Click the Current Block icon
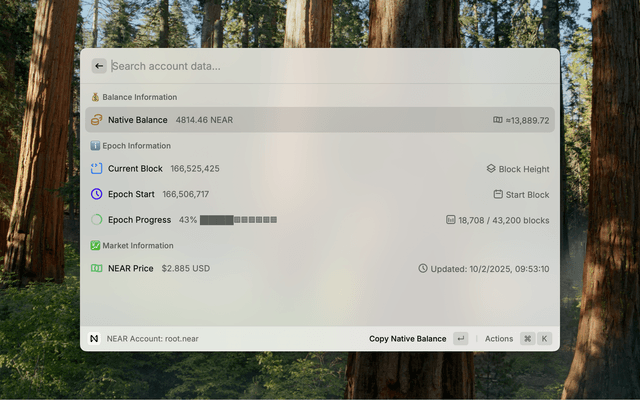The image size is (640, 400). click(97, 169)
